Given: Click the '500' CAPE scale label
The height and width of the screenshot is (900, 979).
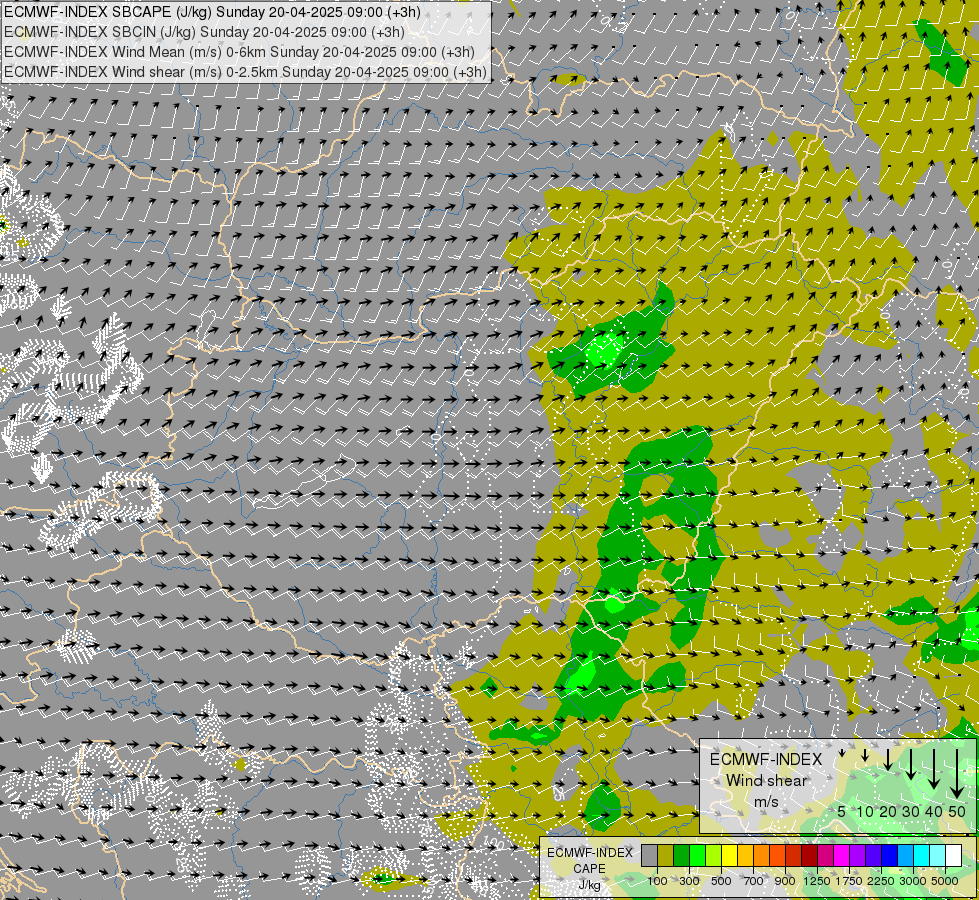Looking at the screenshot, I should coord(721,881).
